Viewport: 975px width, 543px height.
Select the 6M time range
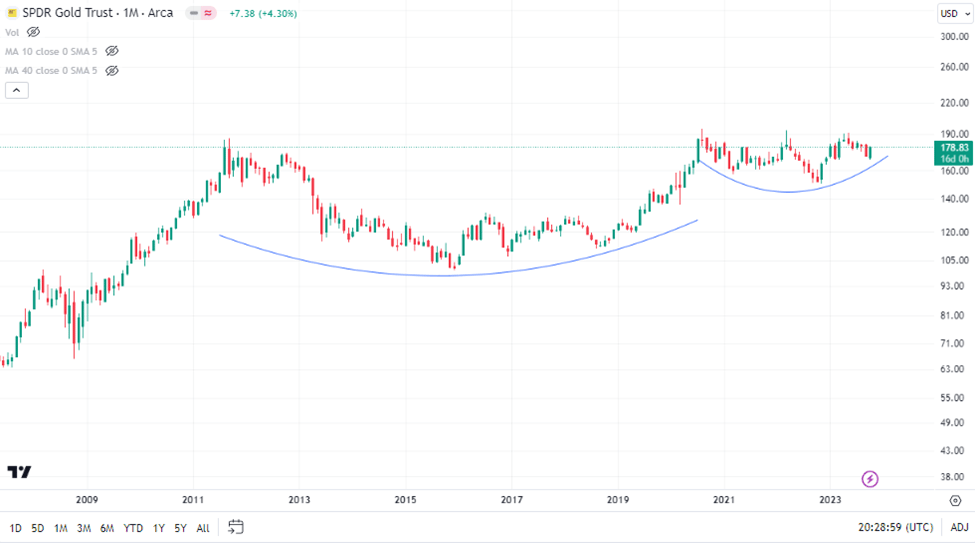click(107, 528)
